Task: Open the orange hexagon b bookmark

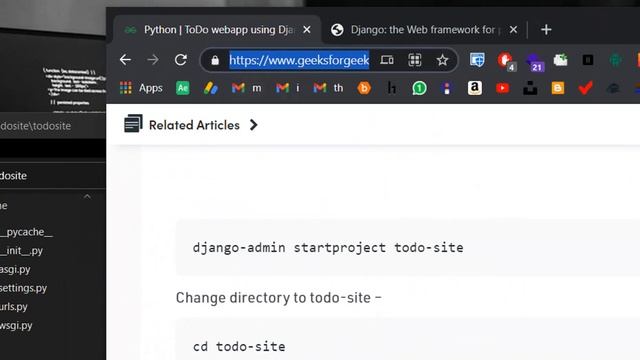Action: point(364,88)
